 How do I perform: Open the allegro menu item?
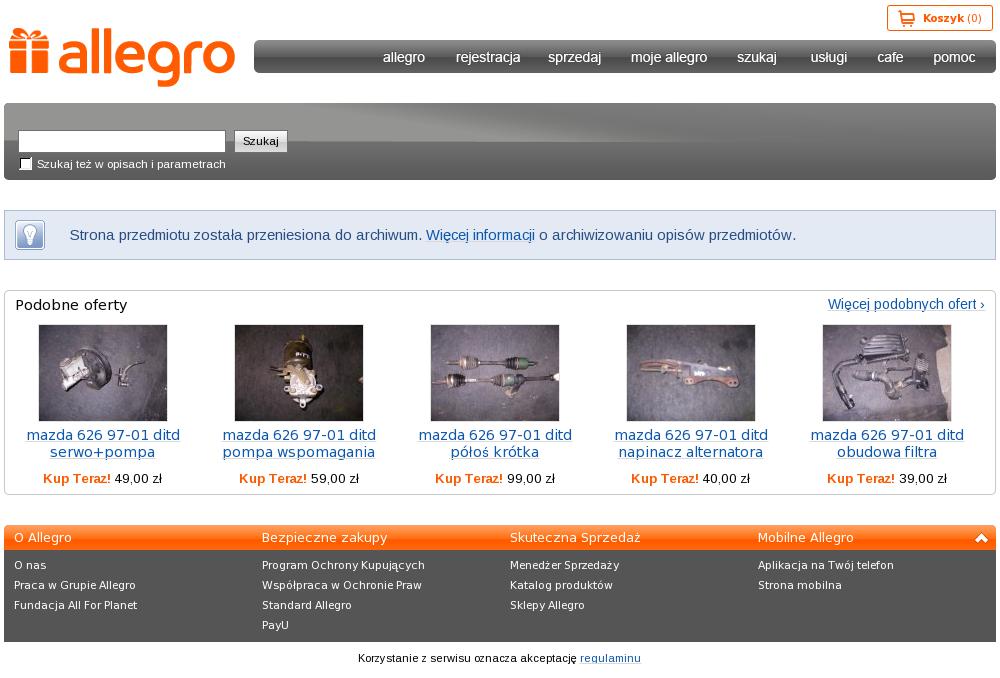click(404, 57)
